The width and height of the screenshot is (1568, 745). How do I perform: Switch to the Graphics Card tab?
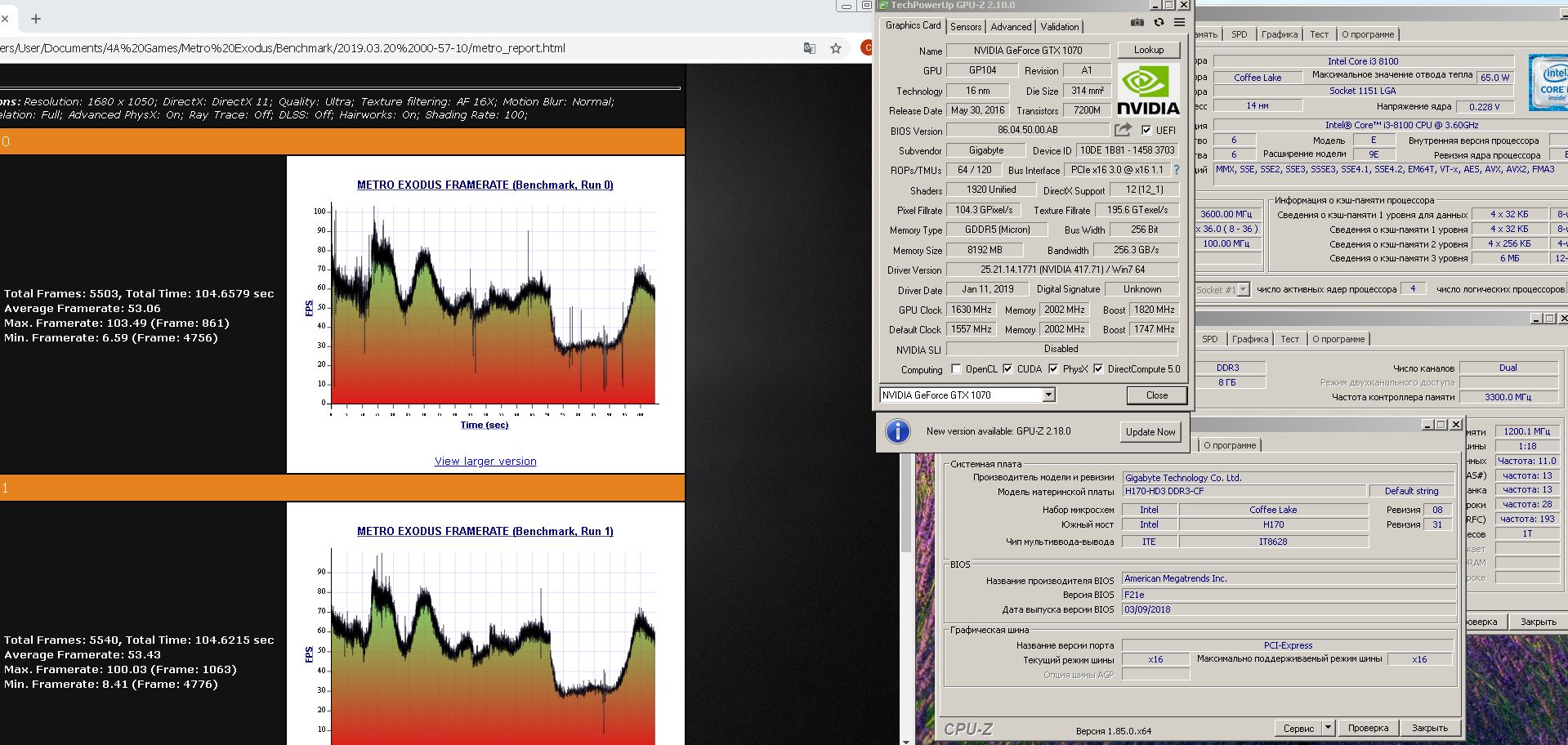tap(913, 25)
